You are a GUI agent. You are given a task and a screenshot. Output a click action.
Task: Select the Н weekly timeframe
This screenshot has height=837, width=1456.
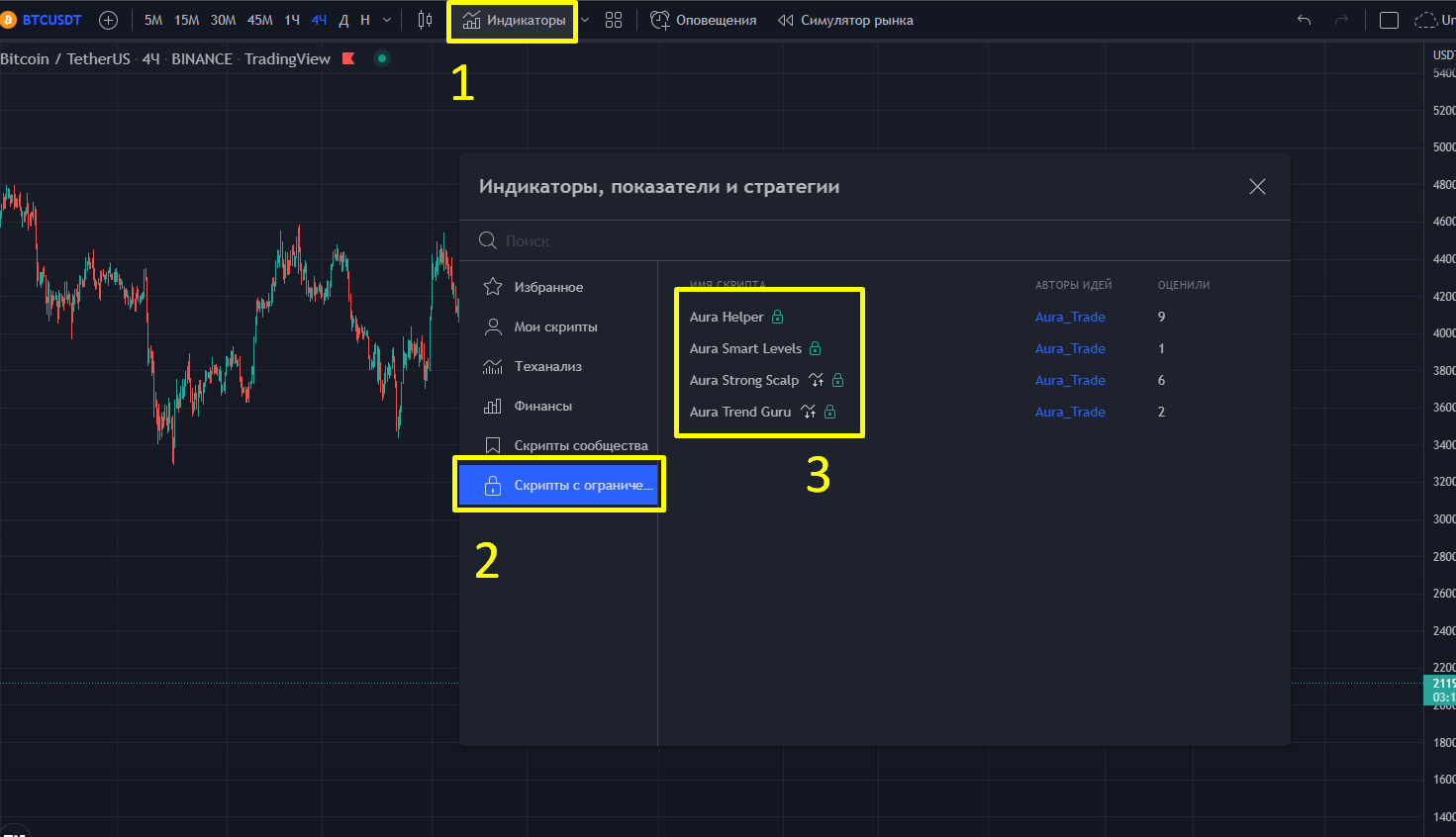click(x=365, y=20)
